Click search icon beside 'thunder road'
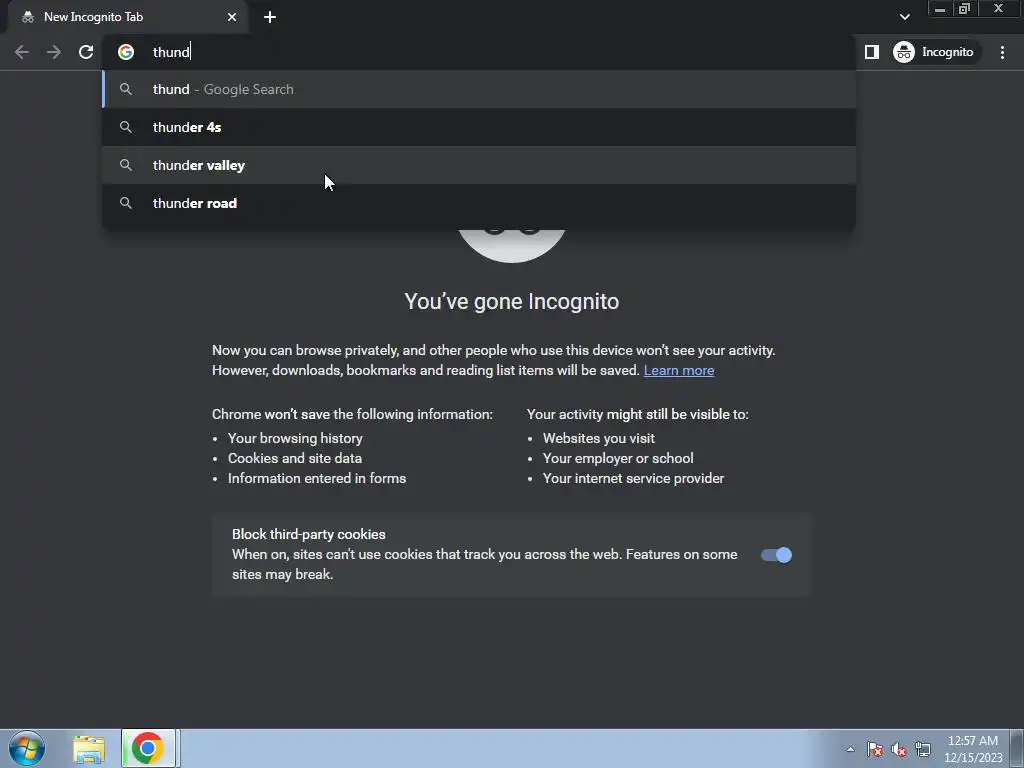The image size is (1024, 768). pos(126,203)
